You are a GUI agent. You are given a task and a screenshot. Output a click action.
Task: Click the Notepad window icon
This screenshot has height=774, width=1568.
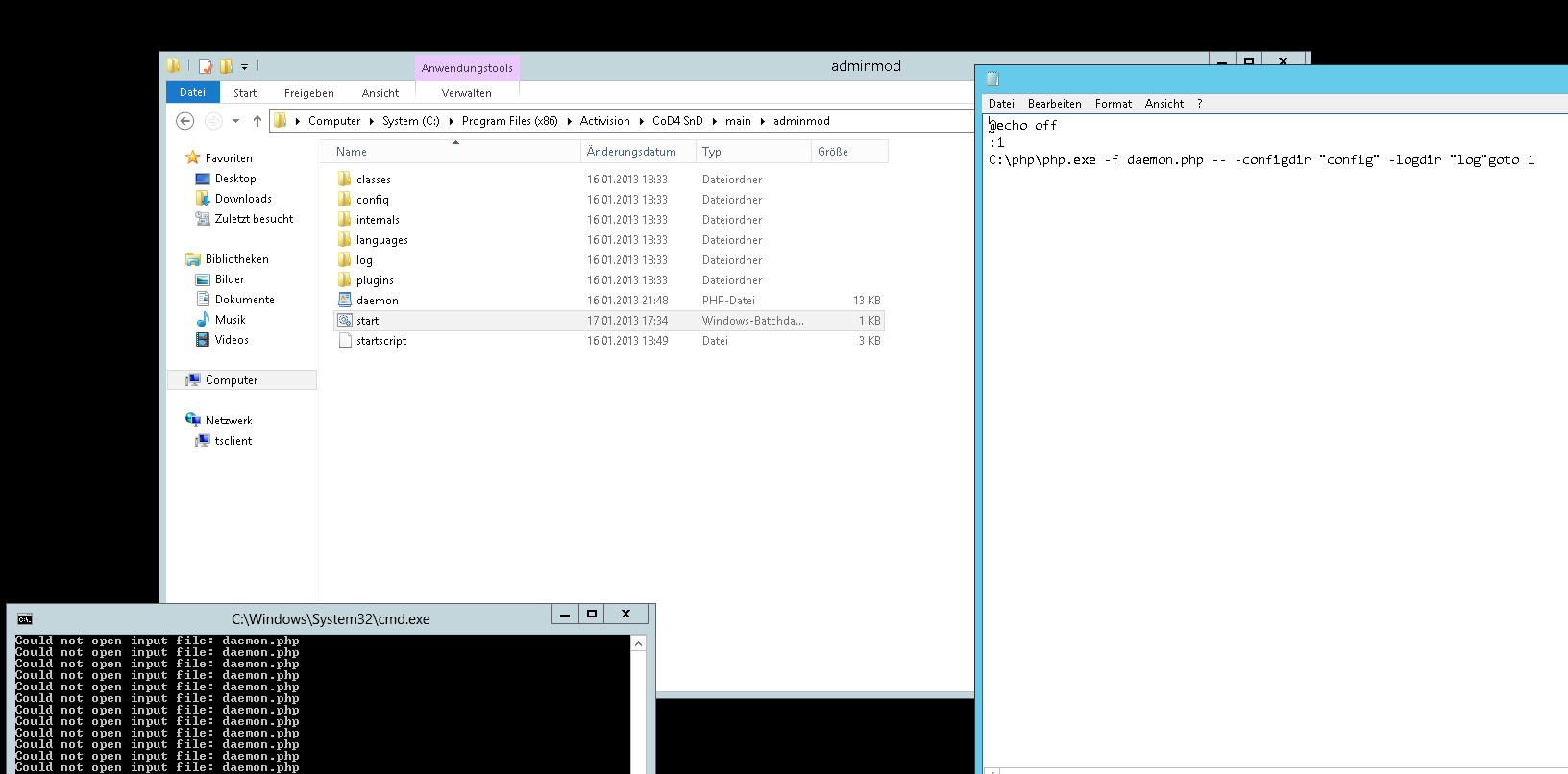pos(992,79)
